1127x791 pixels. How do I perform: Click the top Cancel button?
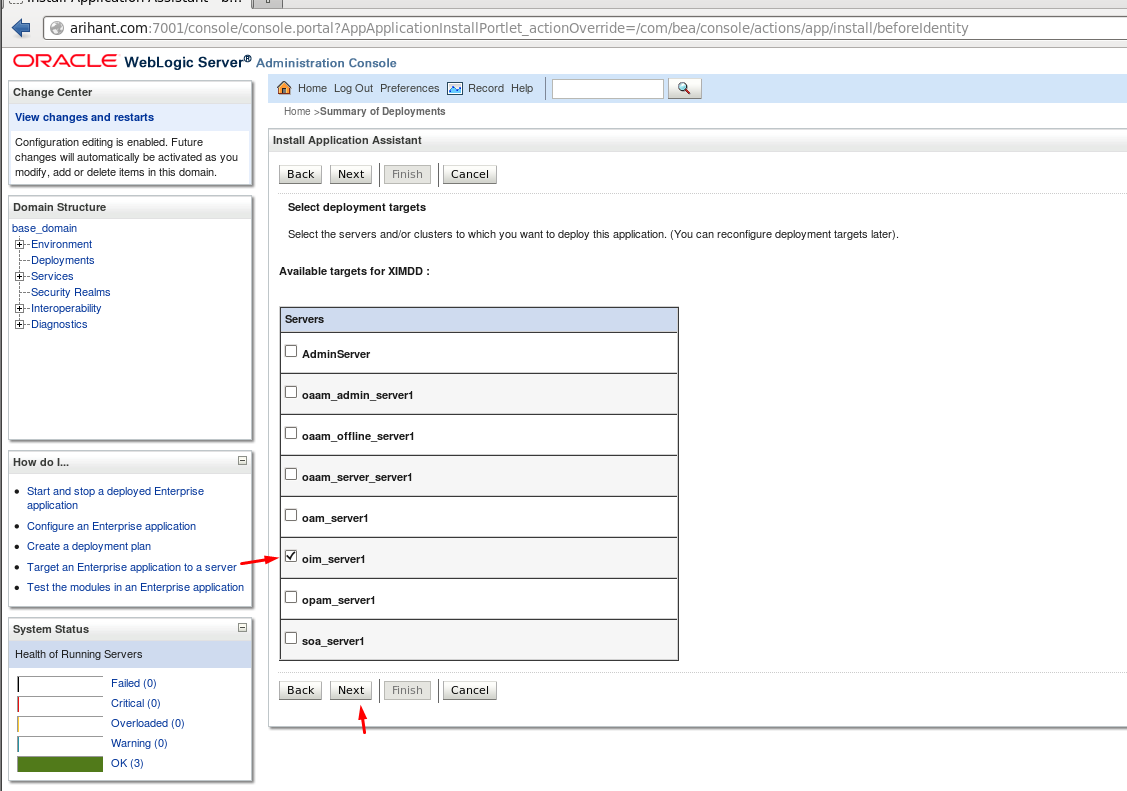469,175
